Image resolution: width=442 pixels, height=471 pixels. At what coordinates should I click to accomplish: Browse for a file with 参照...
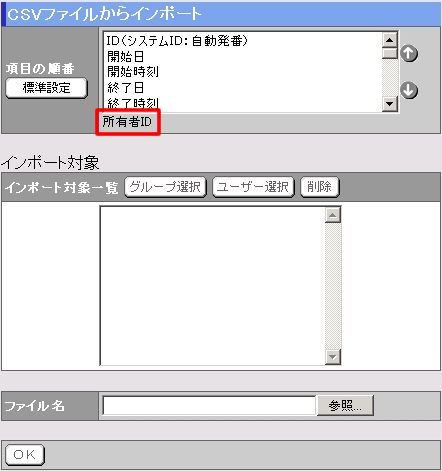tap(345, 406)
